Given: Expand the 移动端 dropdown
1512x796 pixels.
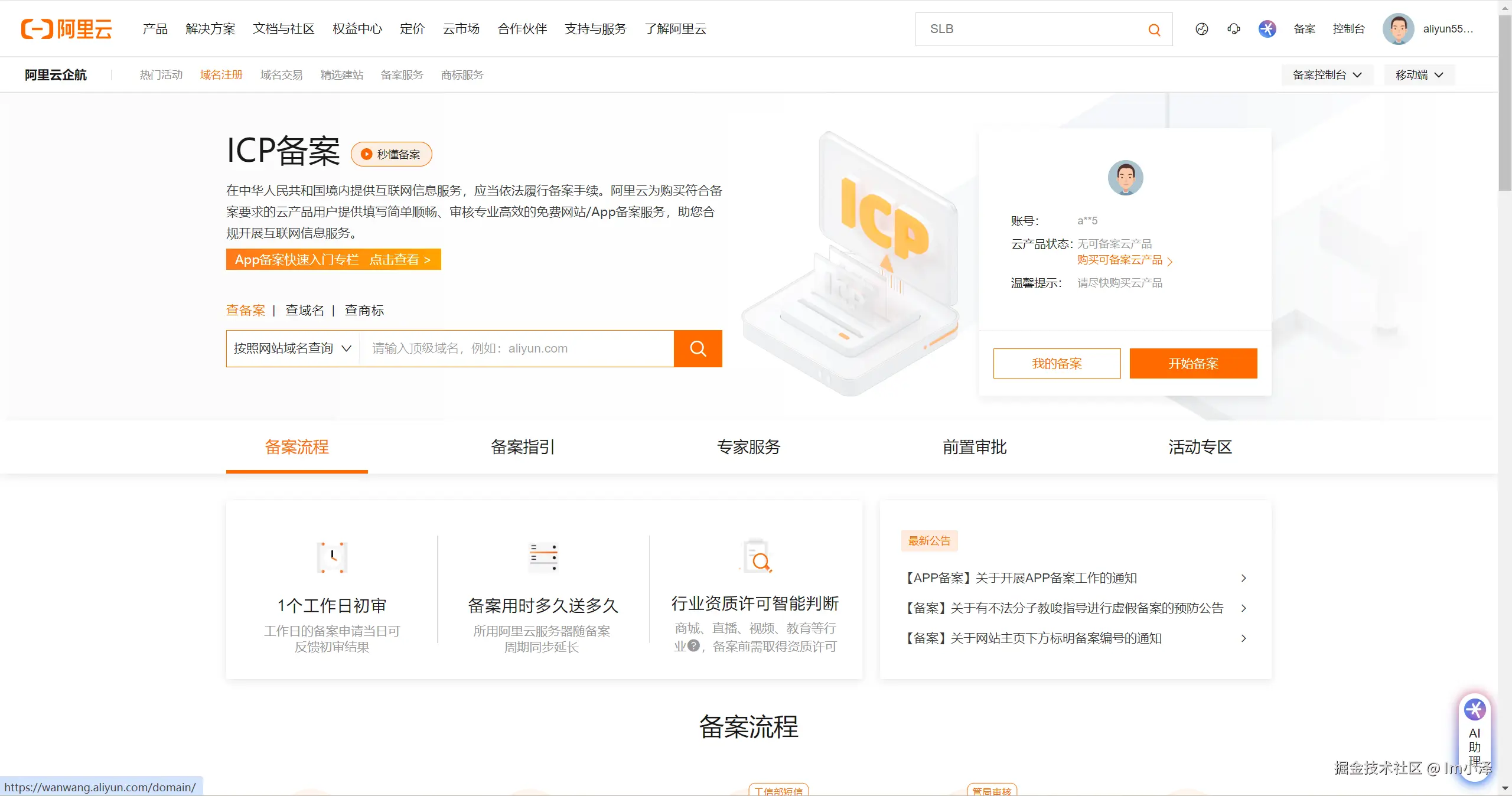Looking at the screenshot, I should [x=1419, y=75].
